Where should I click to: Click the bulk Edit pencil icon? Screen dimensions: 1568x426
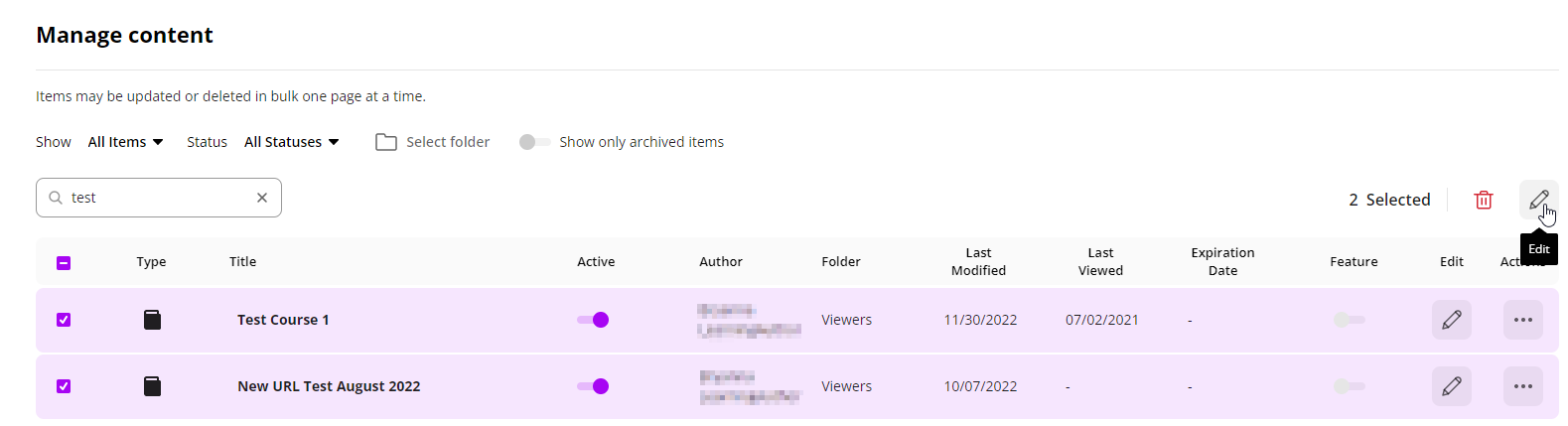point(1538,200)
